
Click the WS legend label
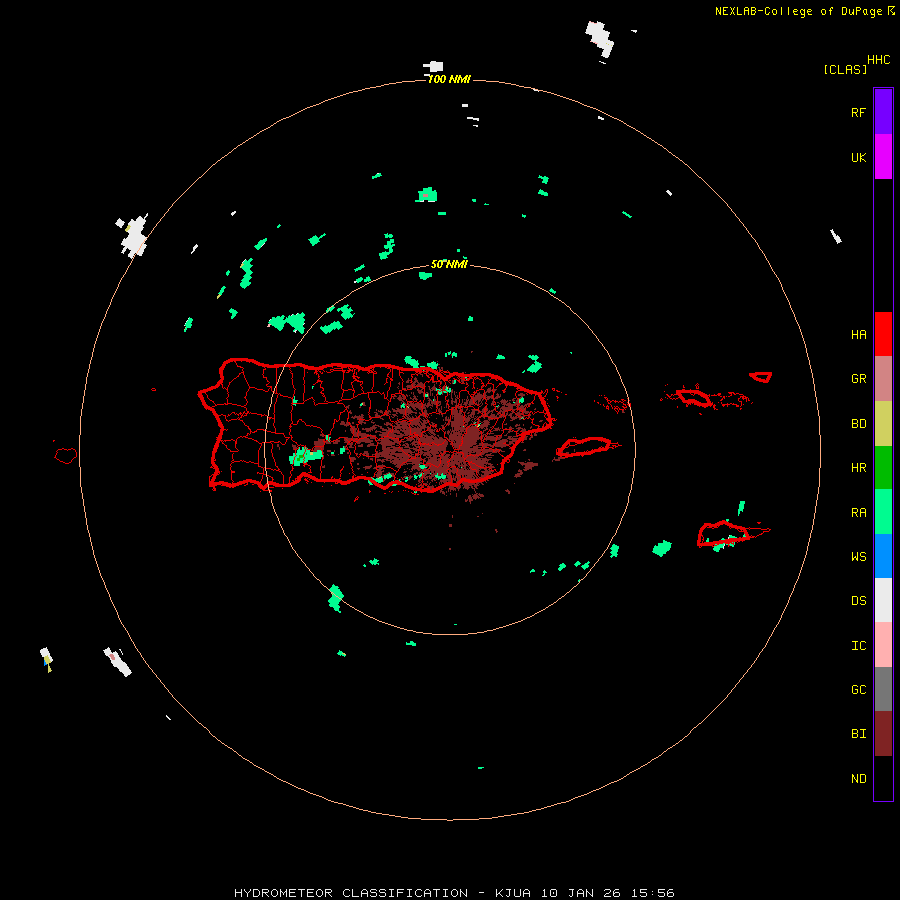click(858, 556)
